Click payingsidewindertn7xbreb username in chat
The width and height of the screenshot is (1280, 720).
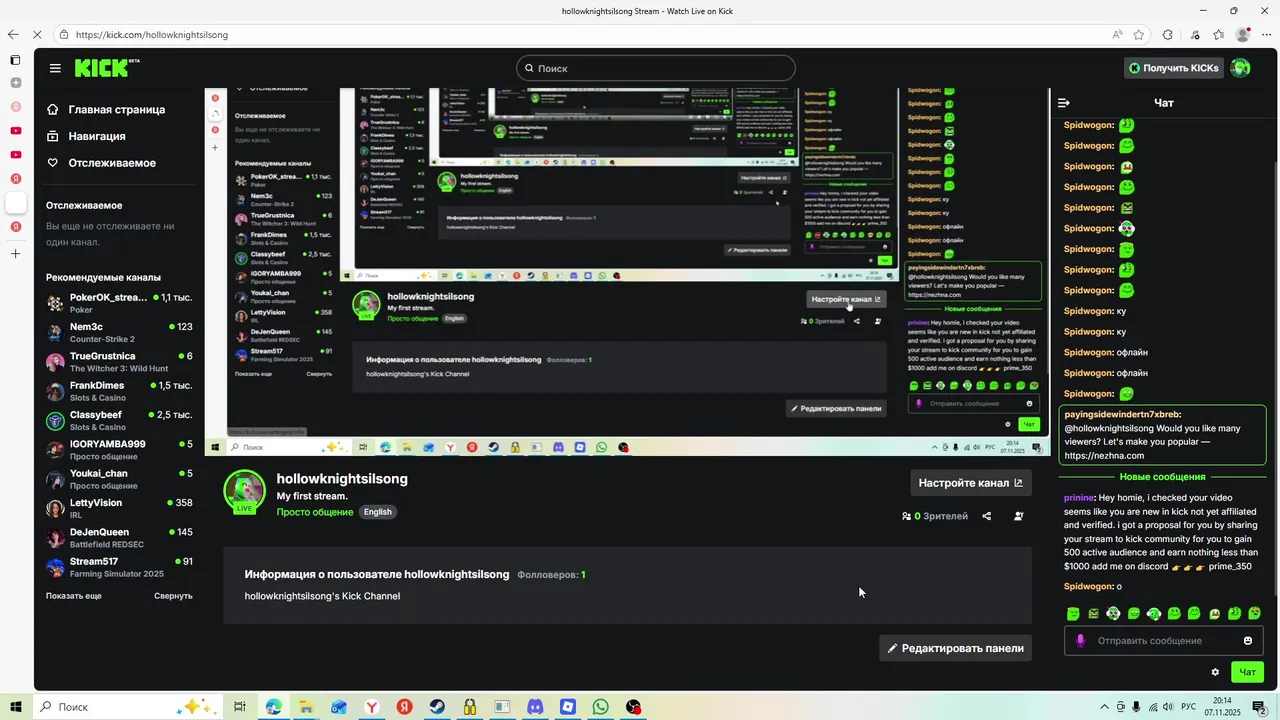pos(1122,414)
